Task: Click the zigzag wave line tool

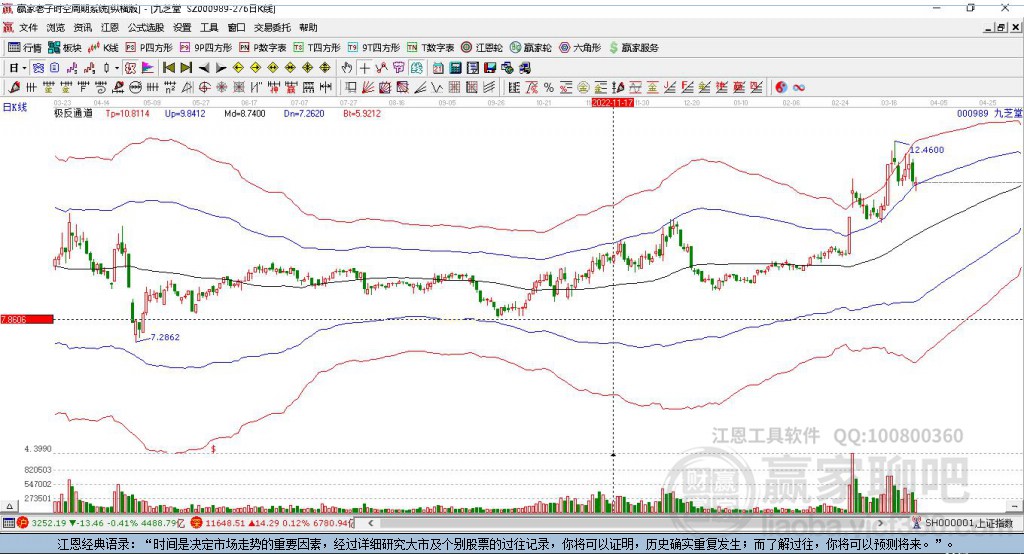Action: pos(436,88)
